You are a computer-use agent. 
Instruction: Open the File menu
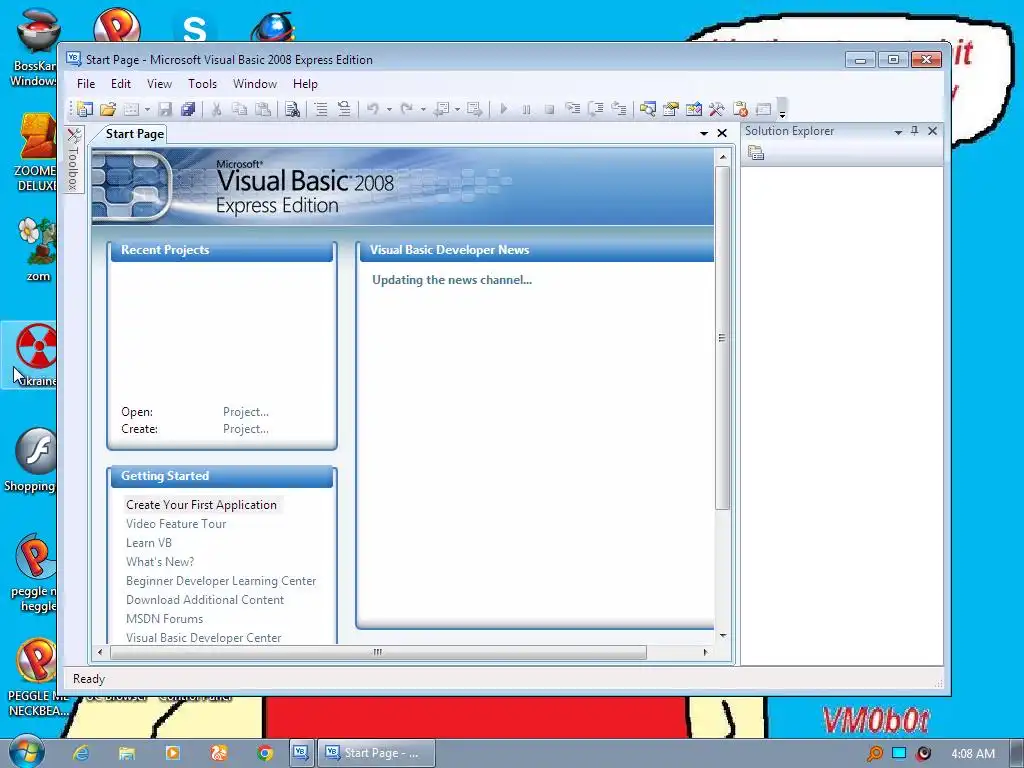coord(86,84)
